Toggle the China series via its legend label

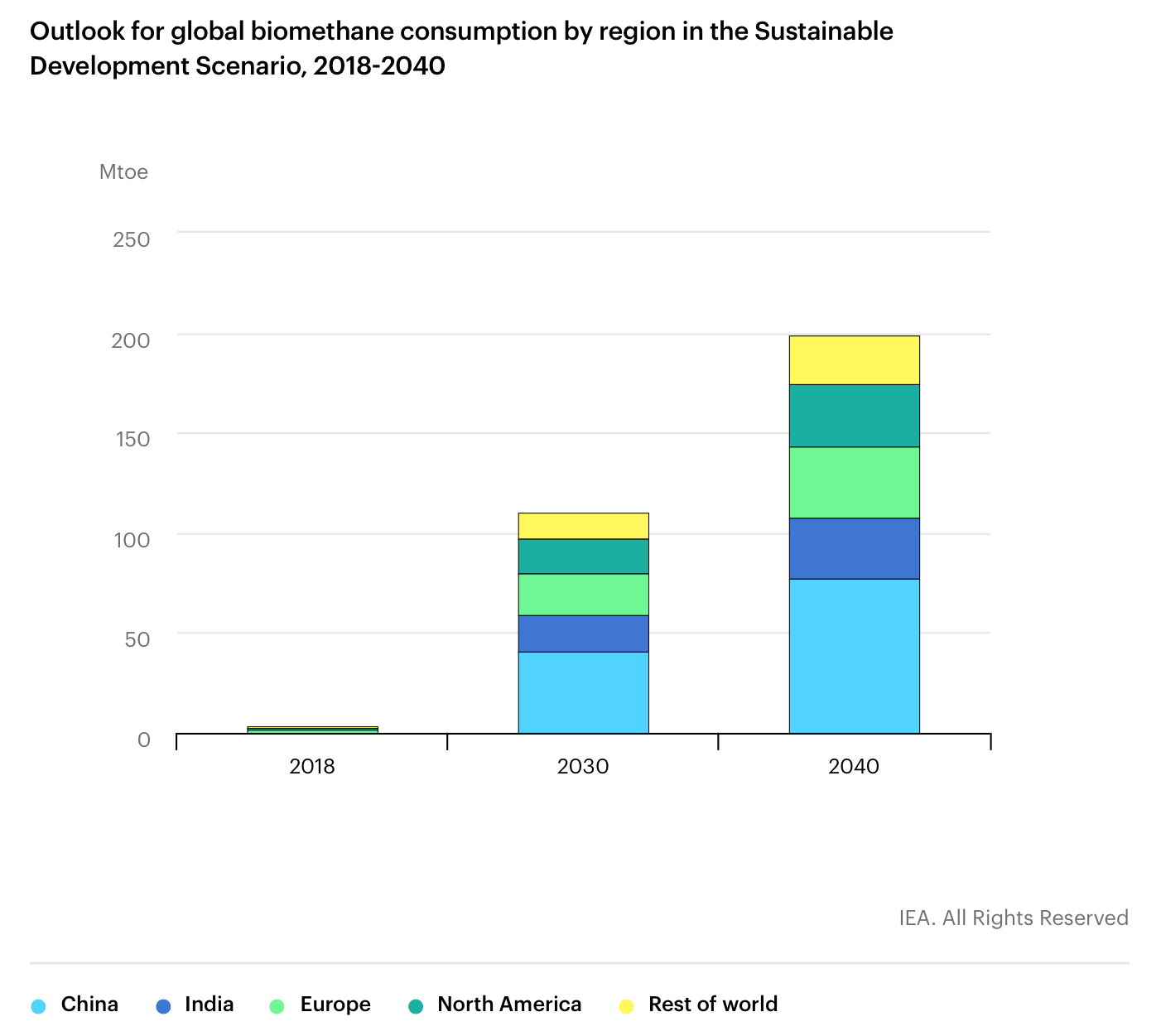click(x=89, y=1005)
